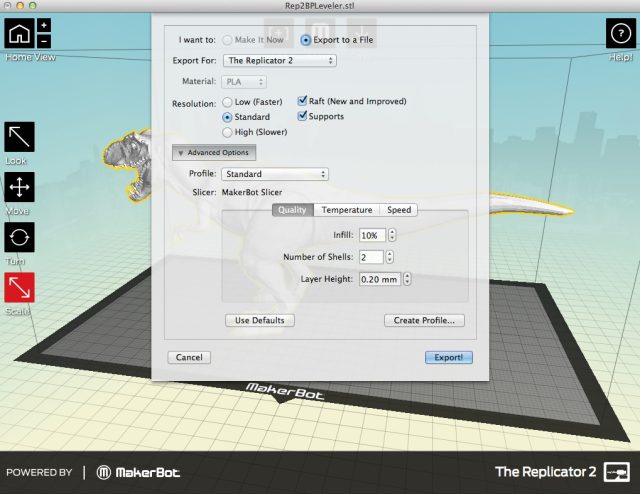Collapse the Advanced Options section
640x494 pixels.
coord(214,153)
